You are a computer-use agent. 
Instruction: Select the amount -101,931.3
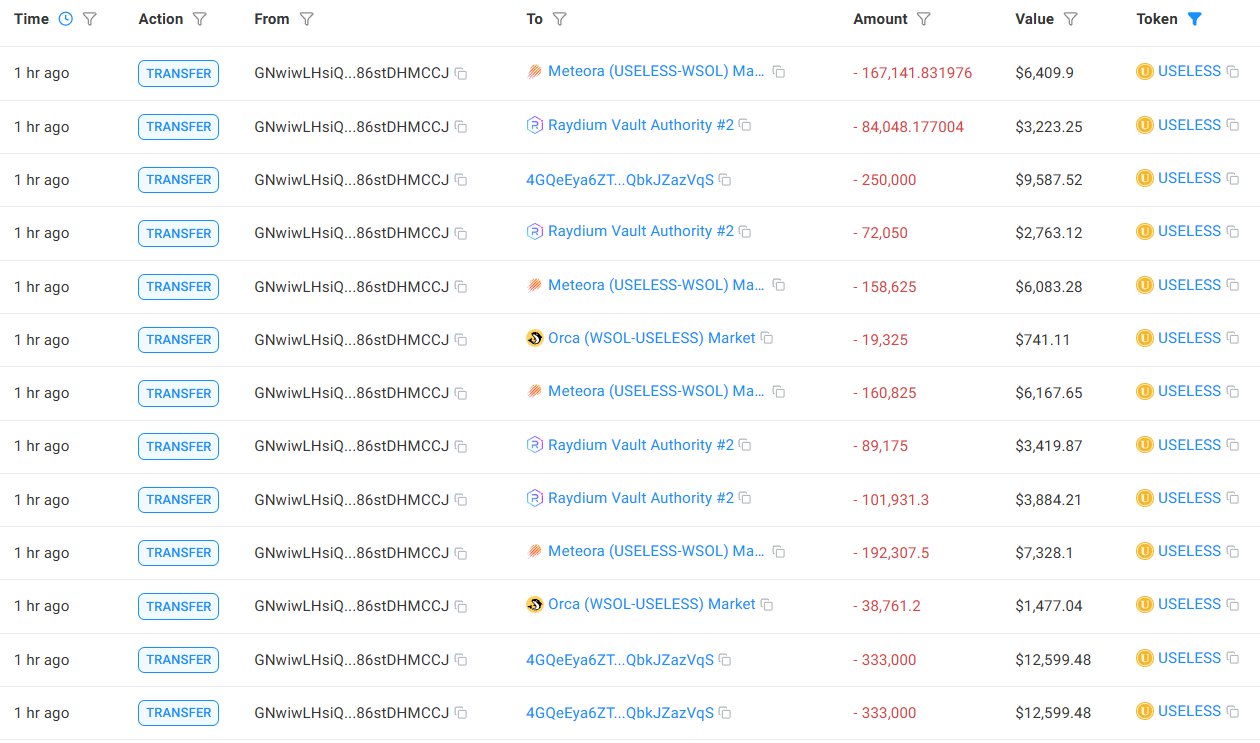(891, 499)
